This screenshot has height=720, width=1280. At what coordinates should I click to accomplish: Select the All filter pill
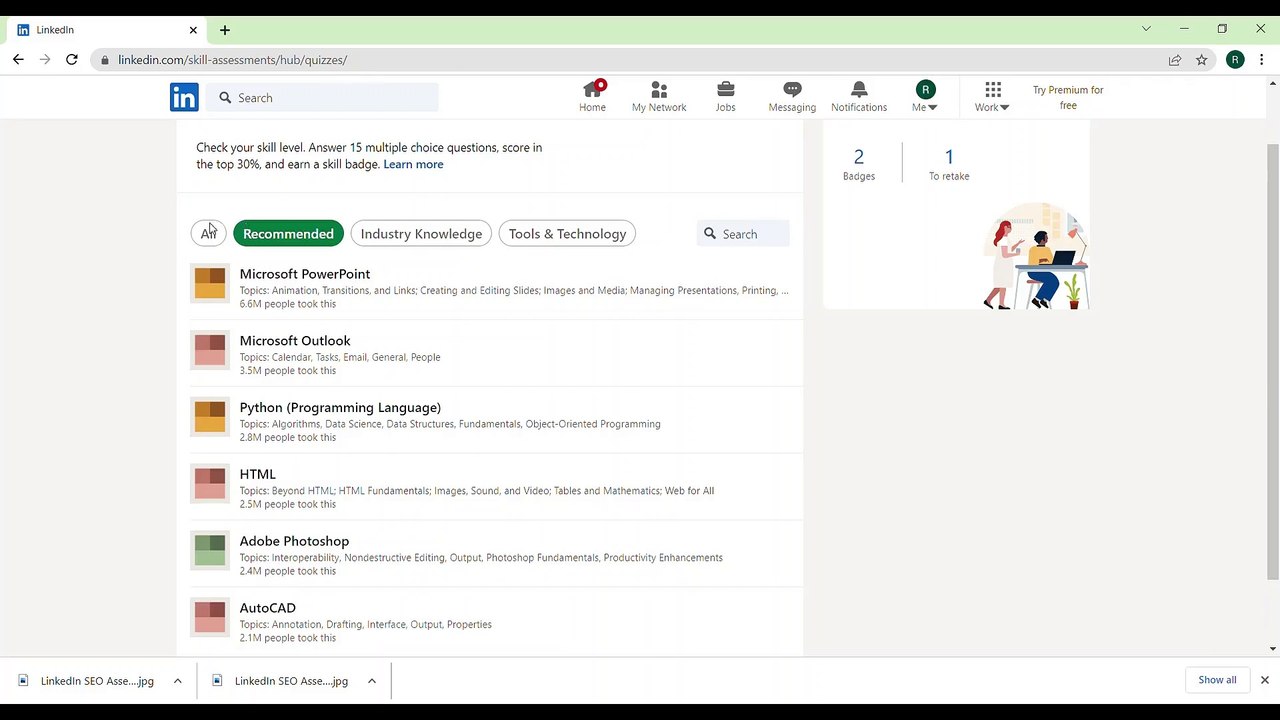tap(208, 234)
